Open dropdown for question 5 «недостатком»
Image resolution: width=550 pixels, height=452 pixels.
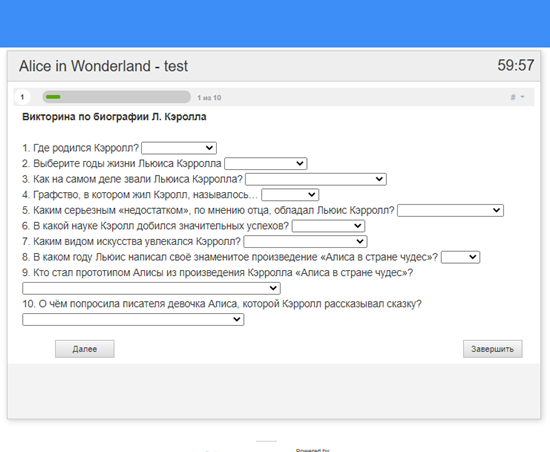click(450, 210)
